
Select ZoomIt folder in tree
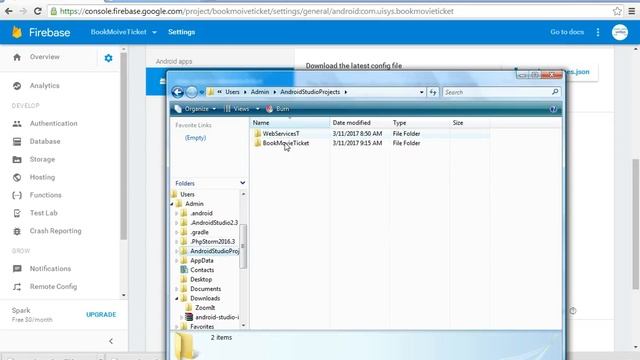click(x=204, y=308)
